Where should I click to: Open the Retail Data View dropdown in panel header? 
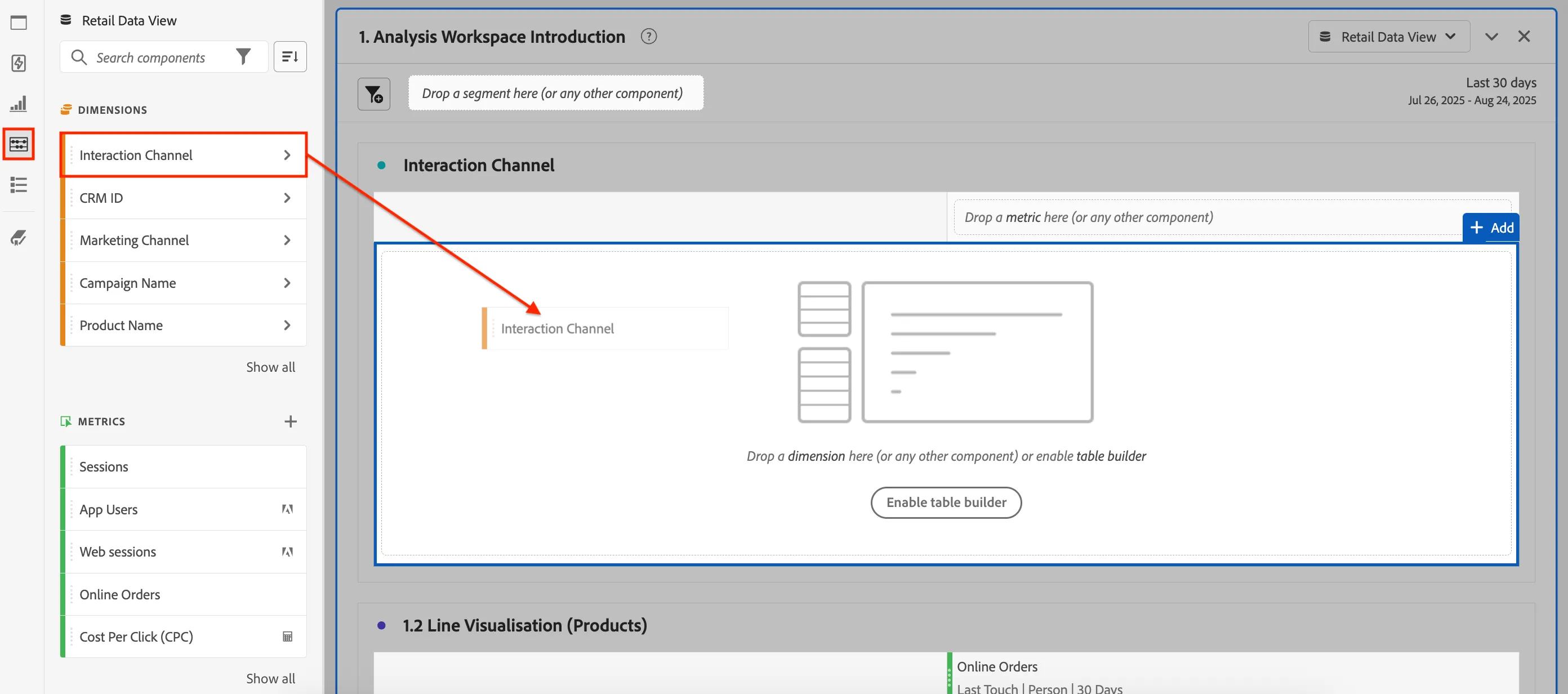(x=1388, y=37)
